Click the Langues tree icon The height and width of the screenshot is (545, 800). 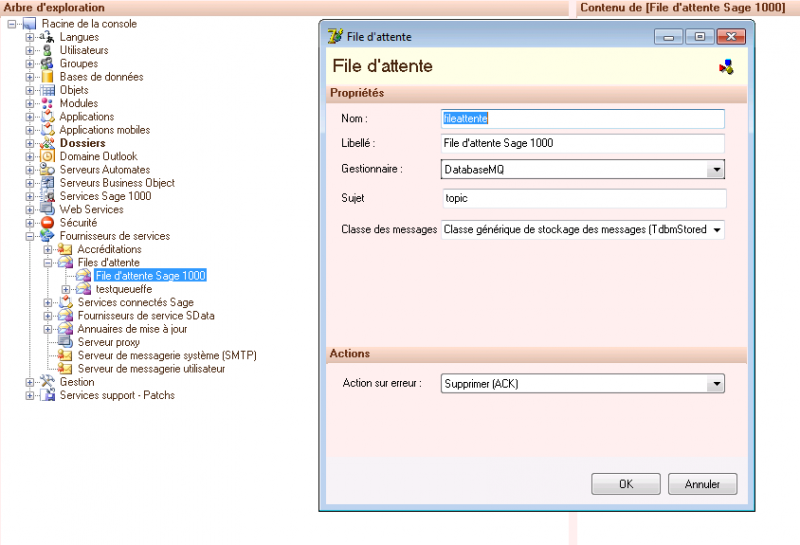[x=47, y=37]
